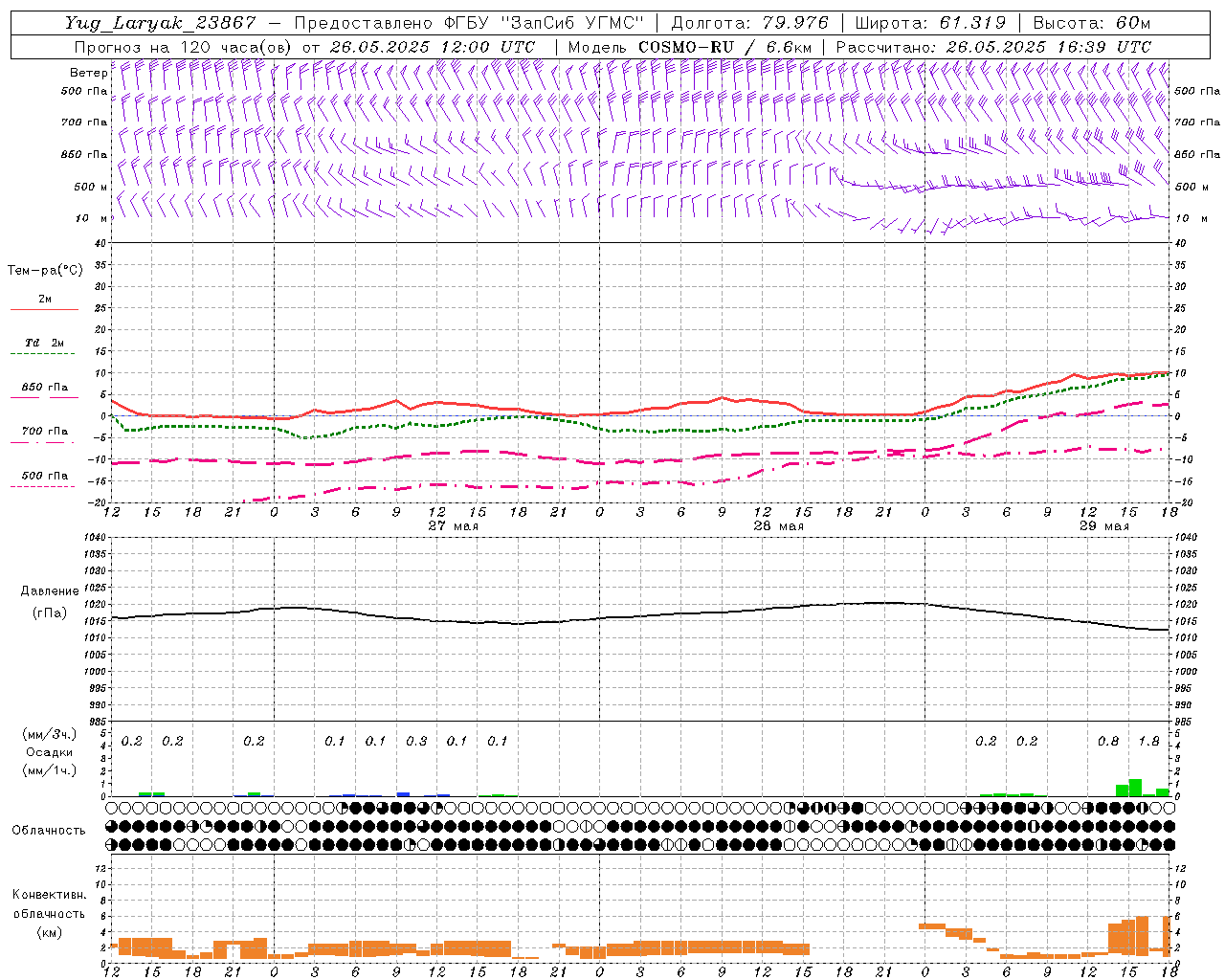Click the Ветер wind panel label
The height and width of the screenshot is (980, 1225).
[x=88, y=73]
